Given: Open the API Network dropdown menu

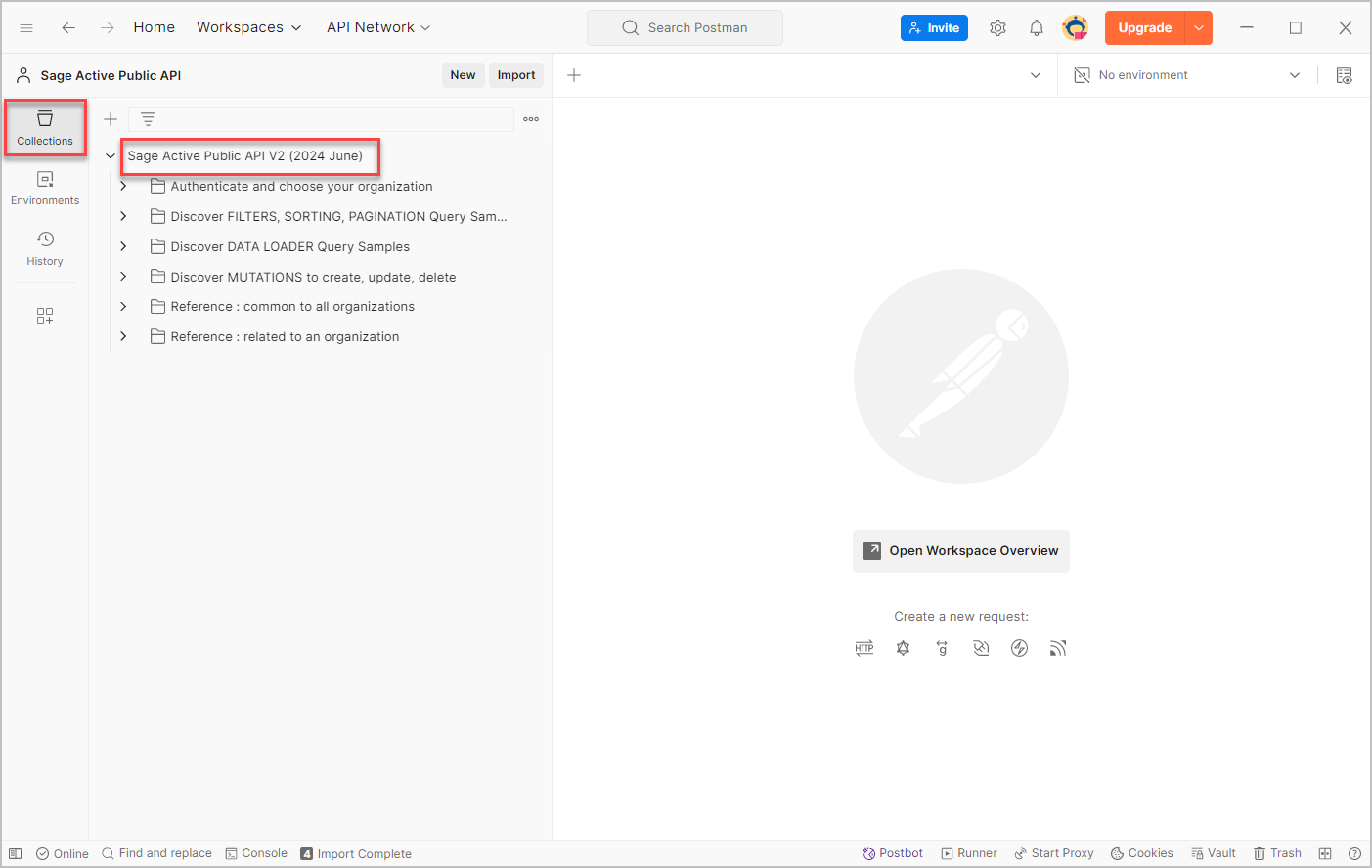Looking at the screenshot, I should [378, 27].
